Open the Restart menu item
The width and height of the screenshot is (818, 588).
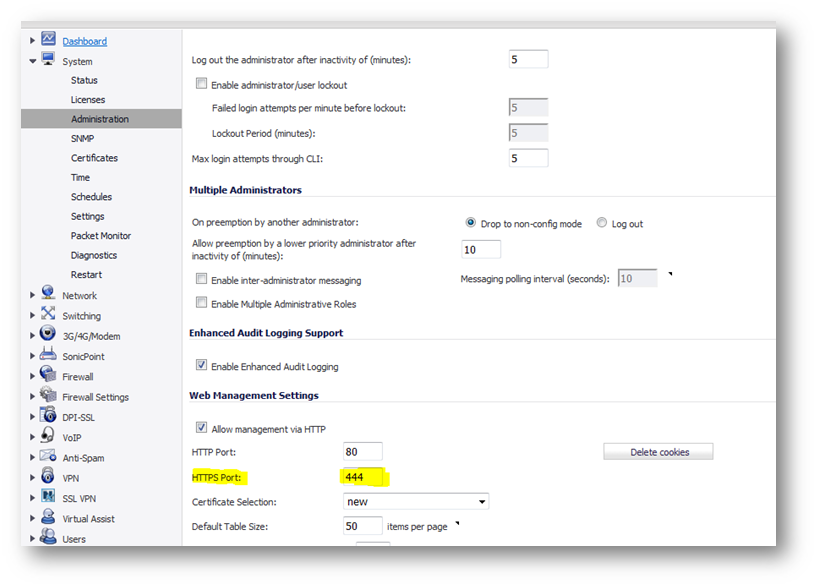pos(87,274)
